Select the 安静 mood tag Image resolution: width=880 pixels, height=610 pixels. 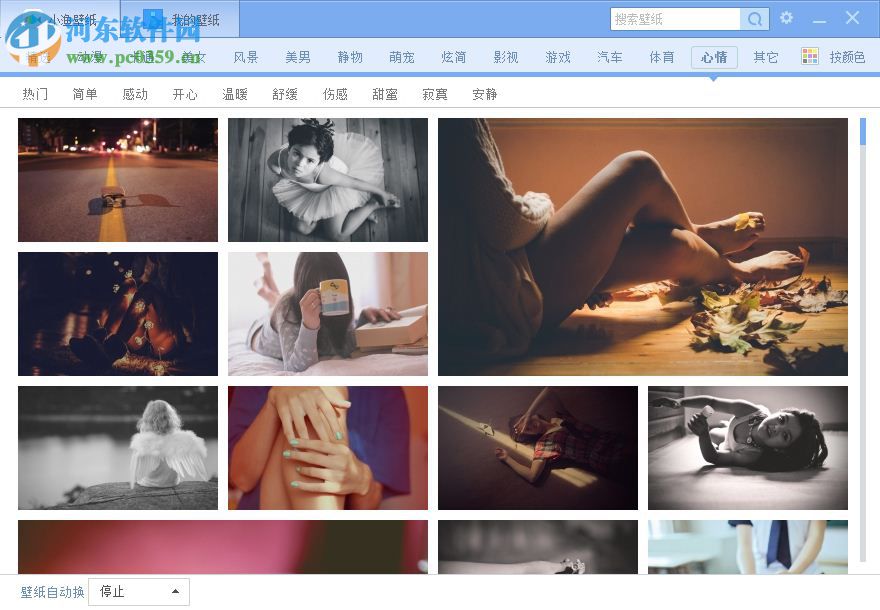[484, 93]
